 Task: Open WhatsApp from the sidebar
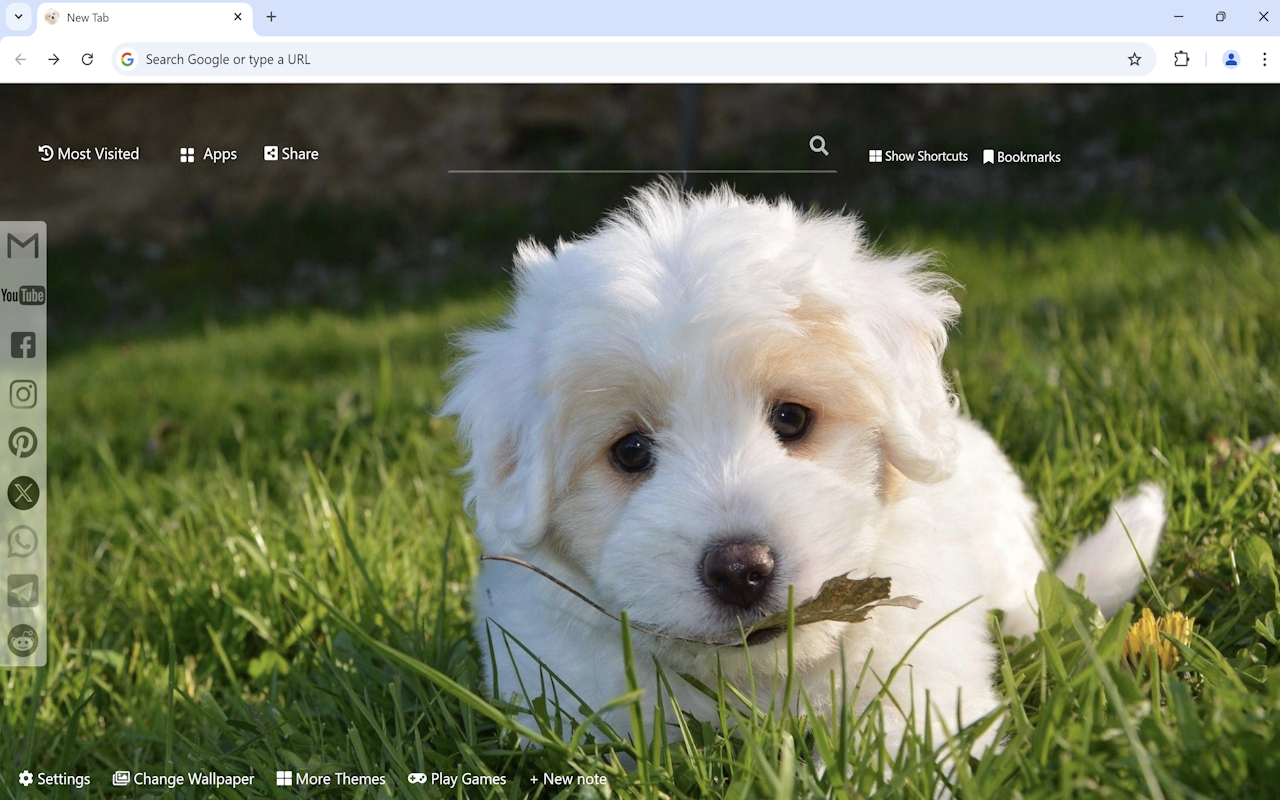(21, 541)
